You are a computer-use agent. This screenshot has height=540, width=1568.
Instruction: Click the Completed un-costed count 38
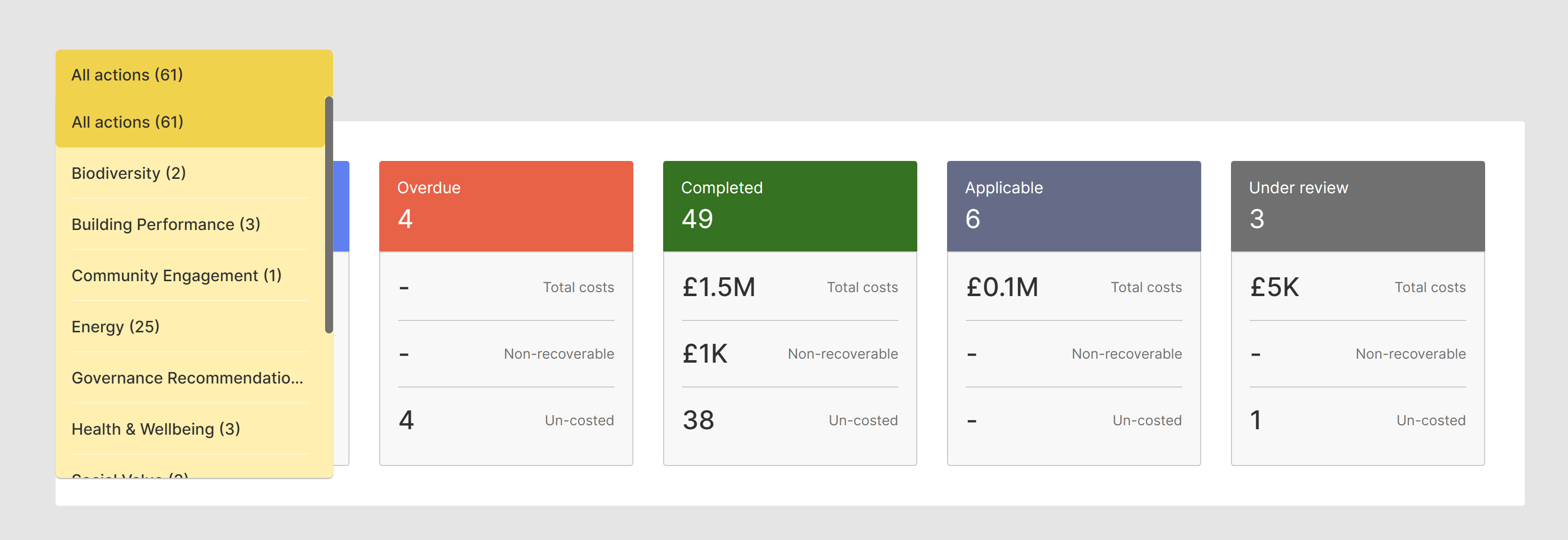tap(698, 420)
